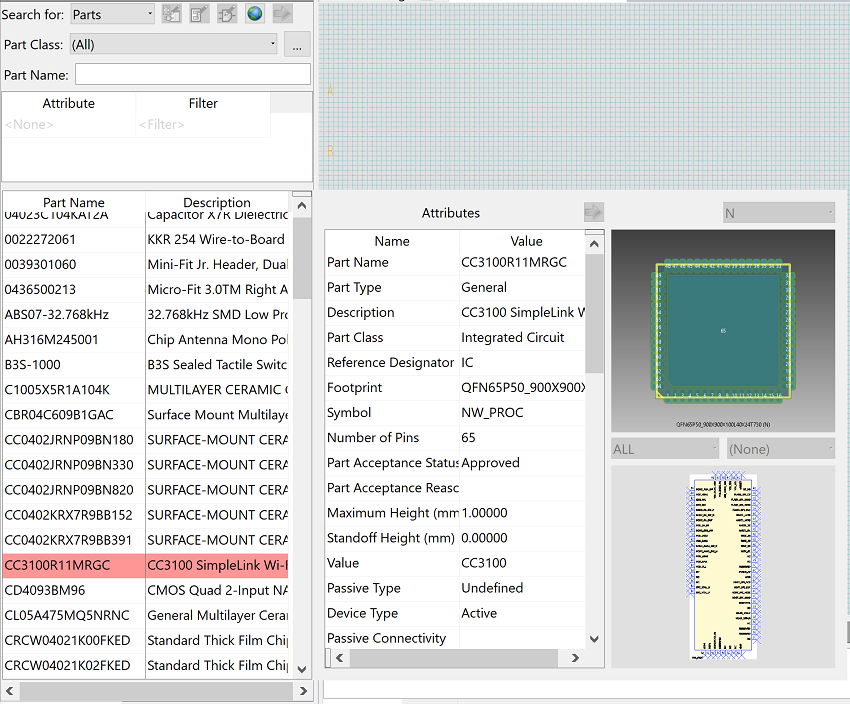
Task: Open the N dropdown above footprint preview
Action: coord(778,213)
